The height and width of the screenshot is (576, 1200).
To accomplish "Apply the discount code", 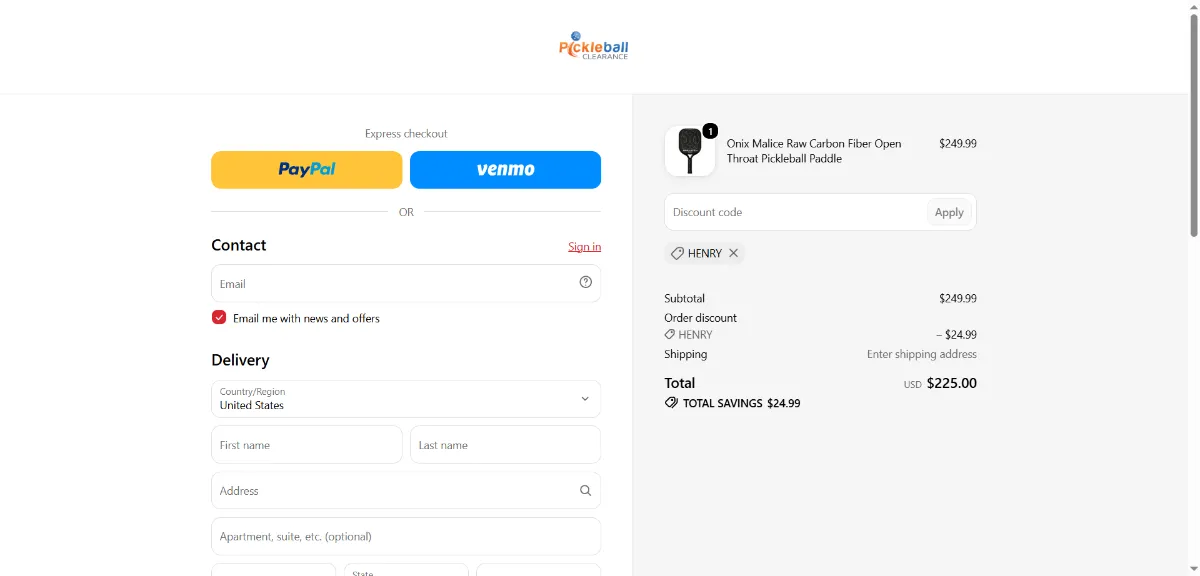I will coord(949,212).
